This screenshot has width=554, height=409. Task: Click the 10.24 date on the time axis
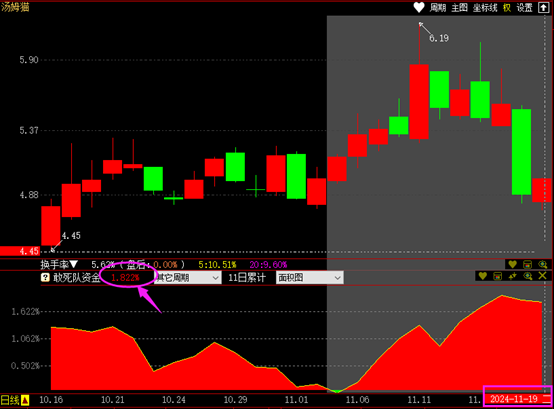174,400
